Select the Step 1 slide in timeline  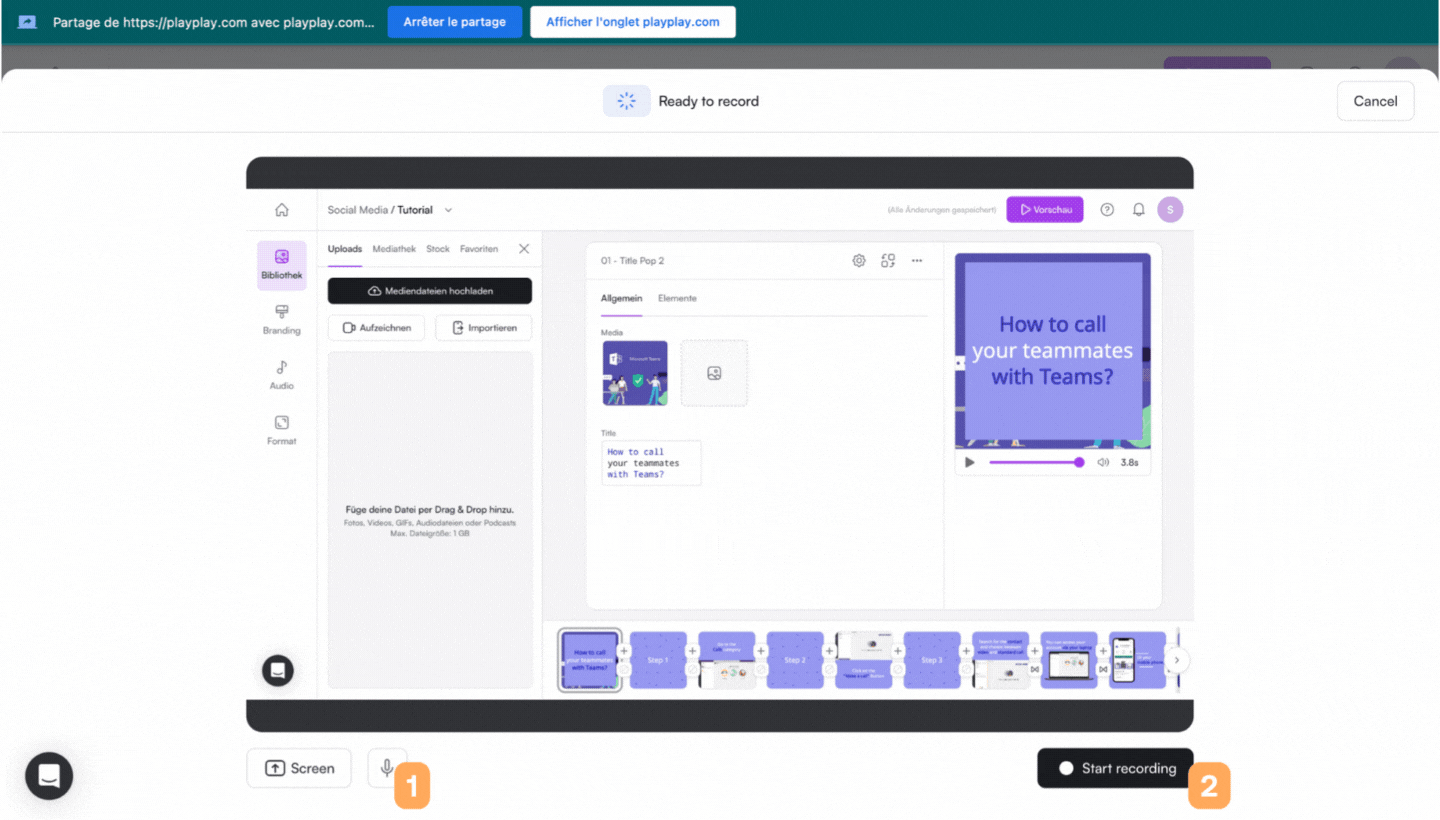[x=658, y=660]
